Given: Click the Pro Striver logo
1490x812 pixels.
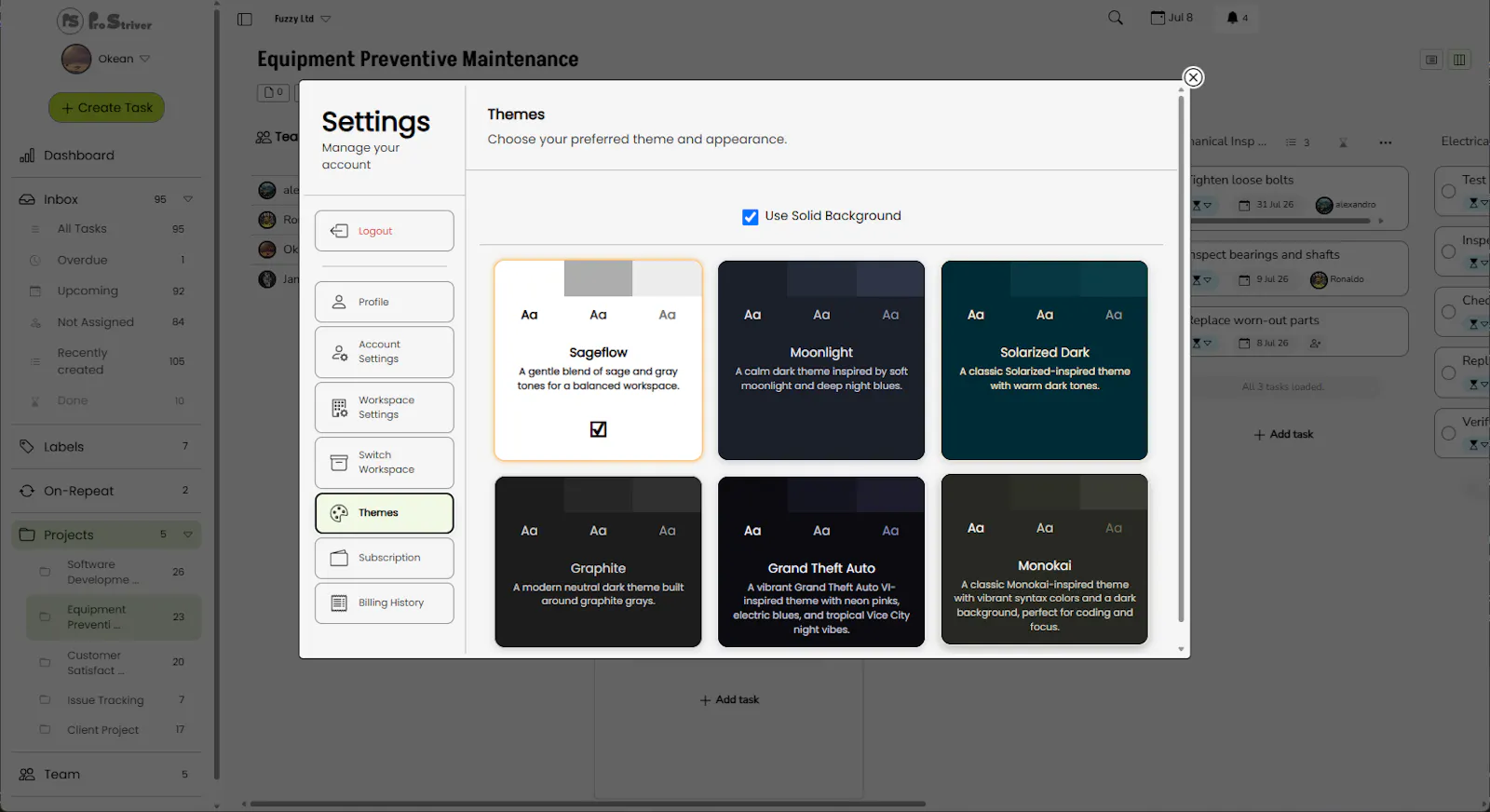Looking at the screenshot, I should click(104, 21).
